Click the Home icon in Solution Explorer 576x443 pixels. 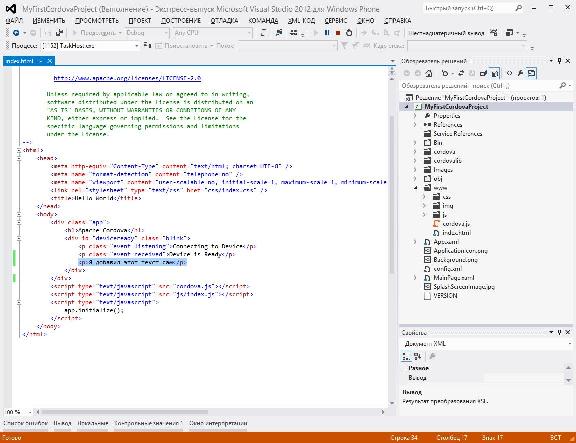[429, 73]
